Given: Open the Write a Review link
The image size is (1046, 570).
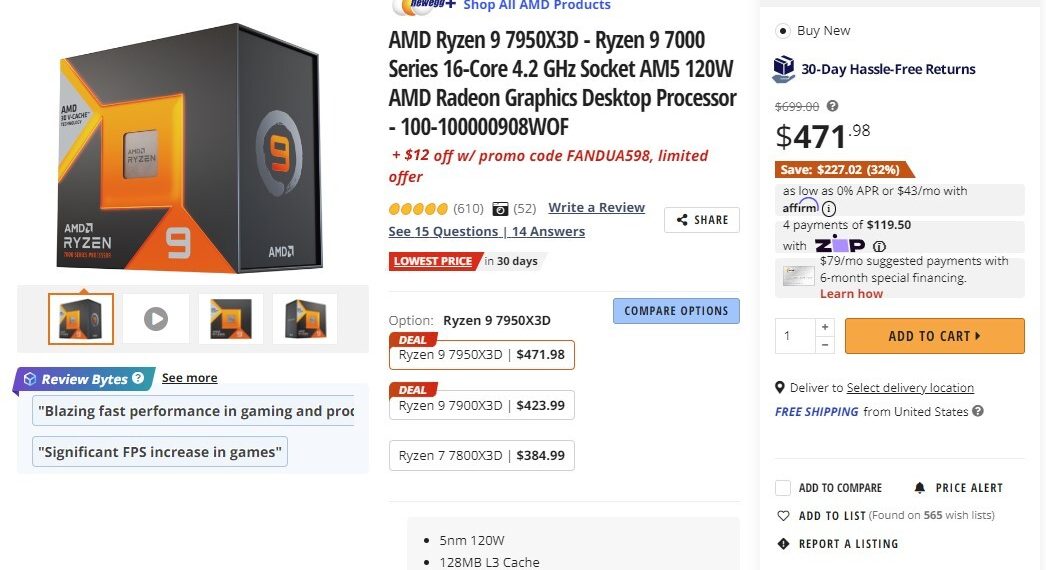Looking at the screenshot, I should pyautogui.click(x=596, y=208).
